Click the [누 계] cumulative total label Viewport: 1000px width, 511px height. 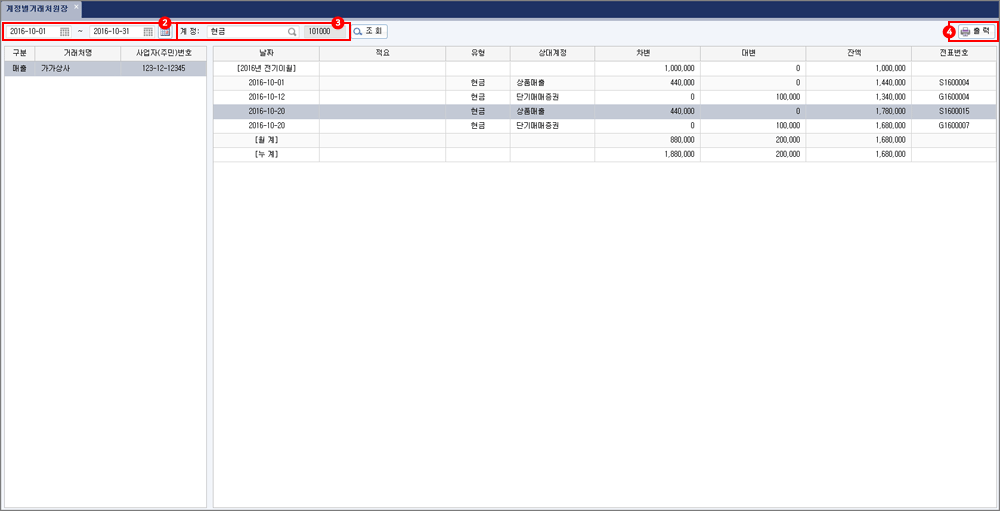pos(267,154)
